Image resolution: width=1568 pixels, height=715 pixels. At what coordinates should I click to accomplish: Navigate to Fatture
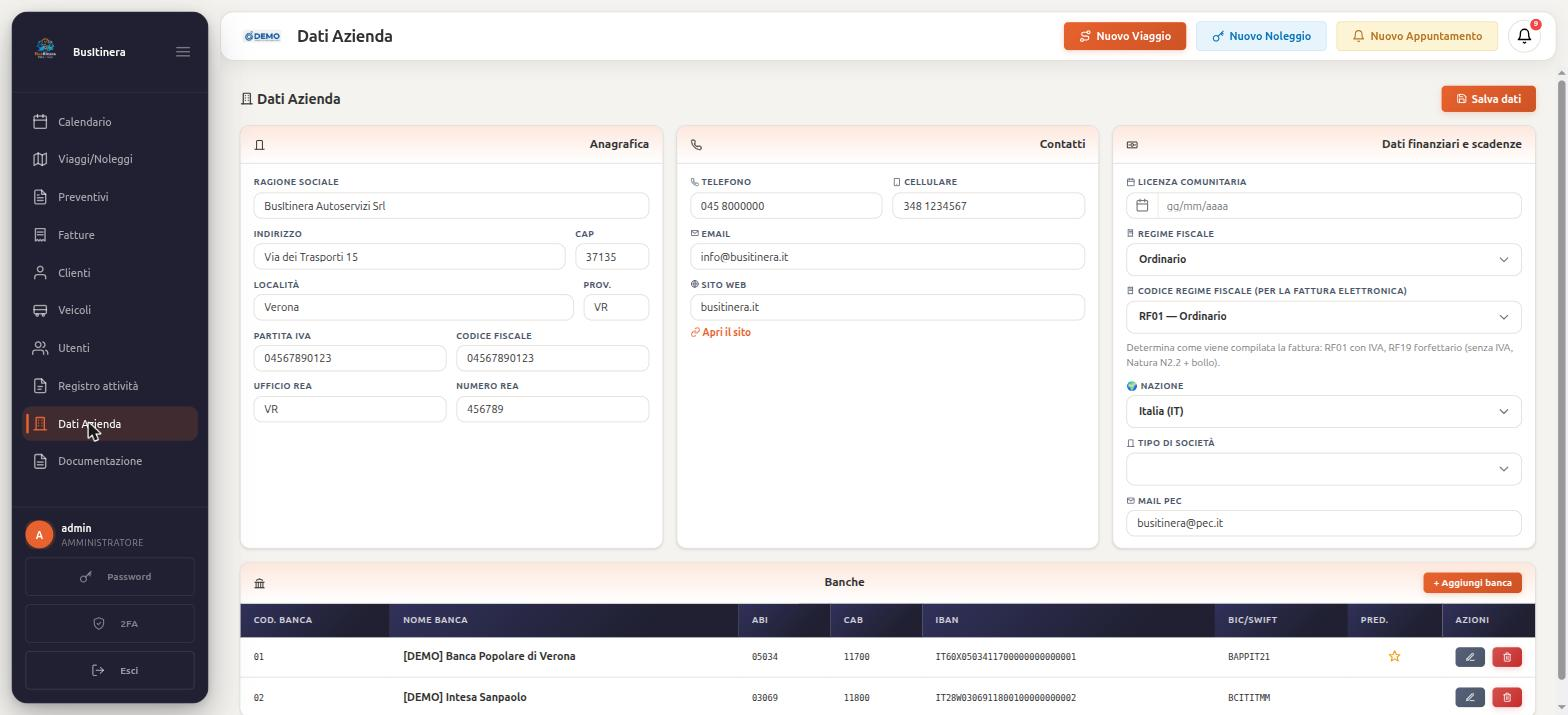[x=110, y=235]
